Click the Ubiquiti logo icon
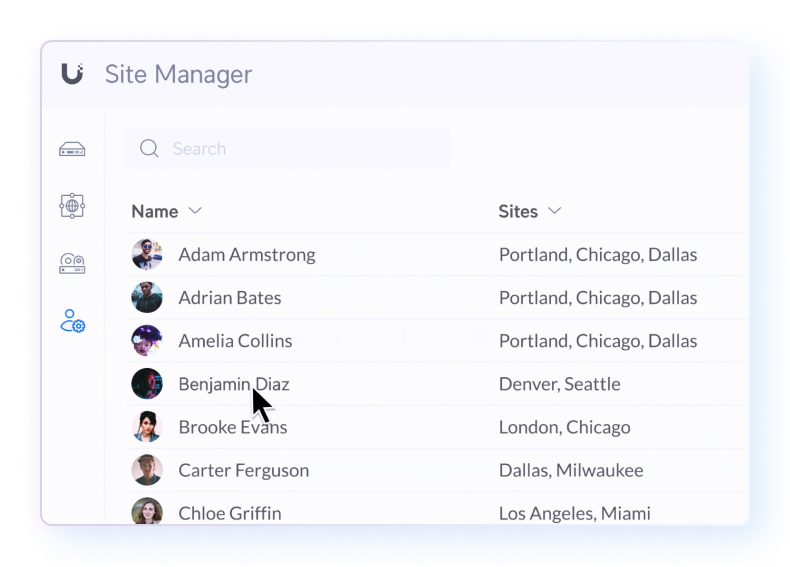This screenshot has width=790, height=567. [x=72, y=74]
